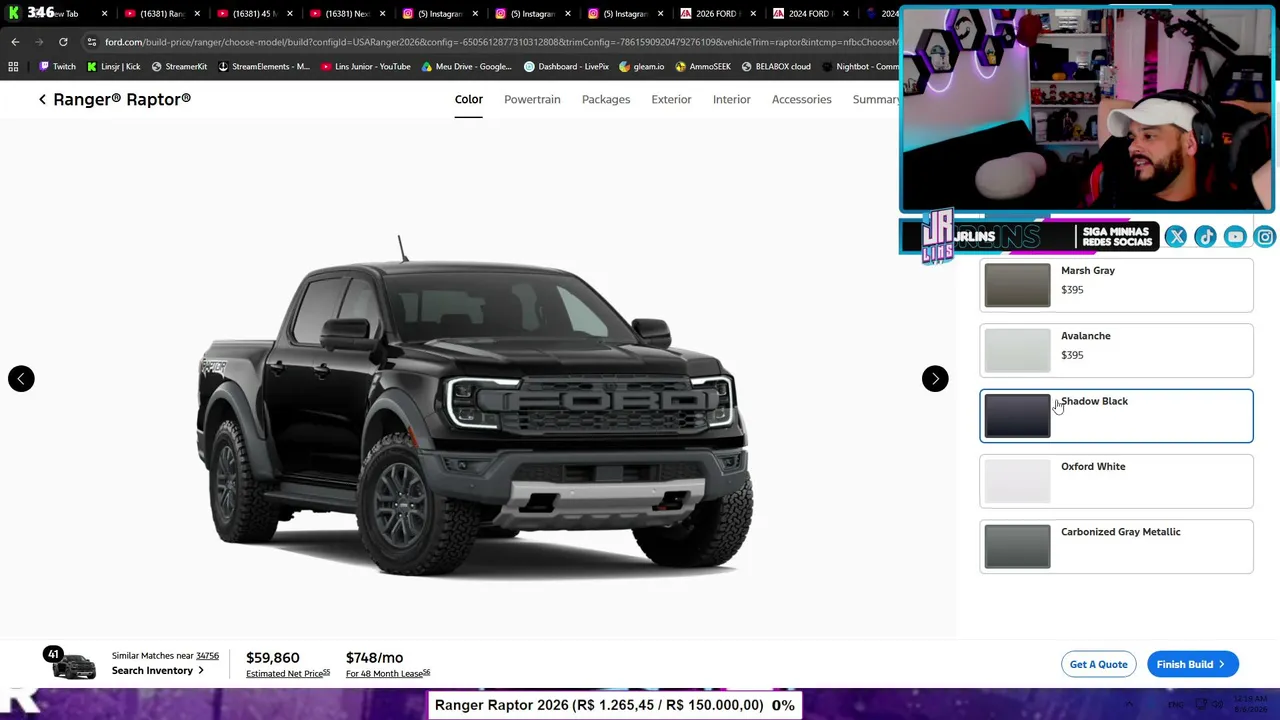Open the Powertrain step tab
Screen dimensions: 1280x720
532,99
